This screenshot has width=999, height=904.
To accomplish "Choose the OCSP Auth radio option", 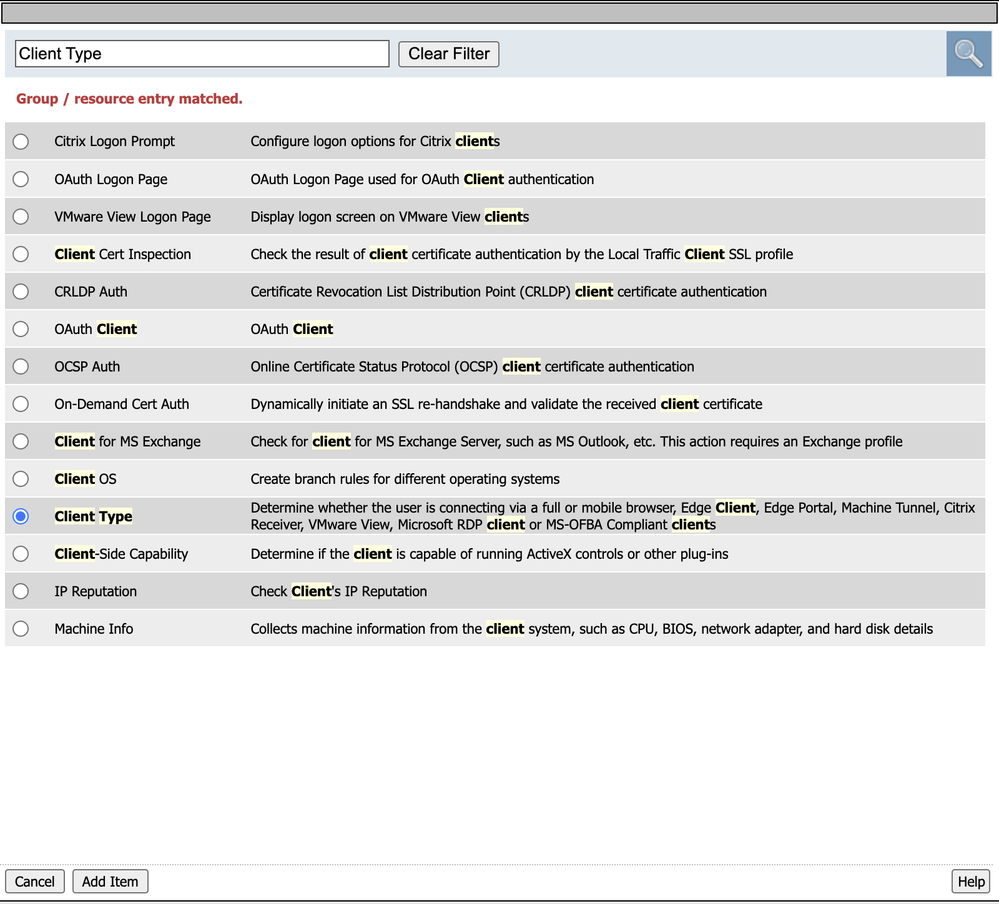I will pos(20,366).
